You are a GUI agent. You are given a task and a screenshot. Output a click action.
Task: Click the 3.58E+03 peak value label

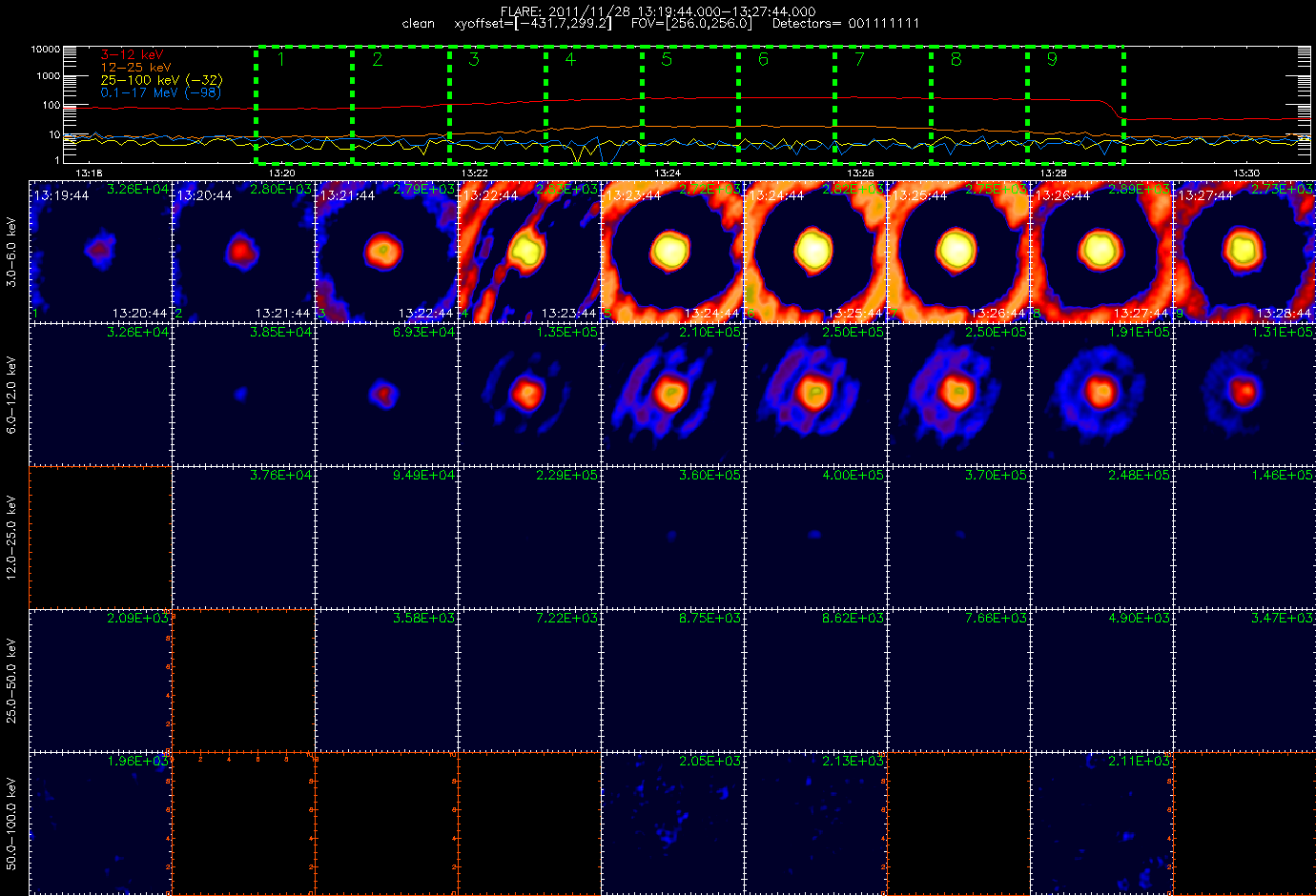[423, 618]
